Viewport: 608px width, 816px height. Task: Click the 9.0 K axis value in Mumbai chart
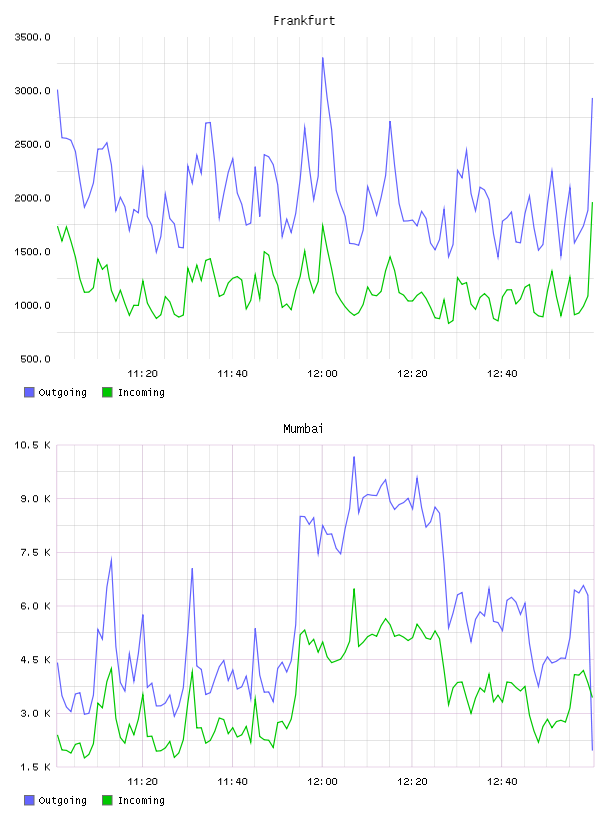click(35, 499)
